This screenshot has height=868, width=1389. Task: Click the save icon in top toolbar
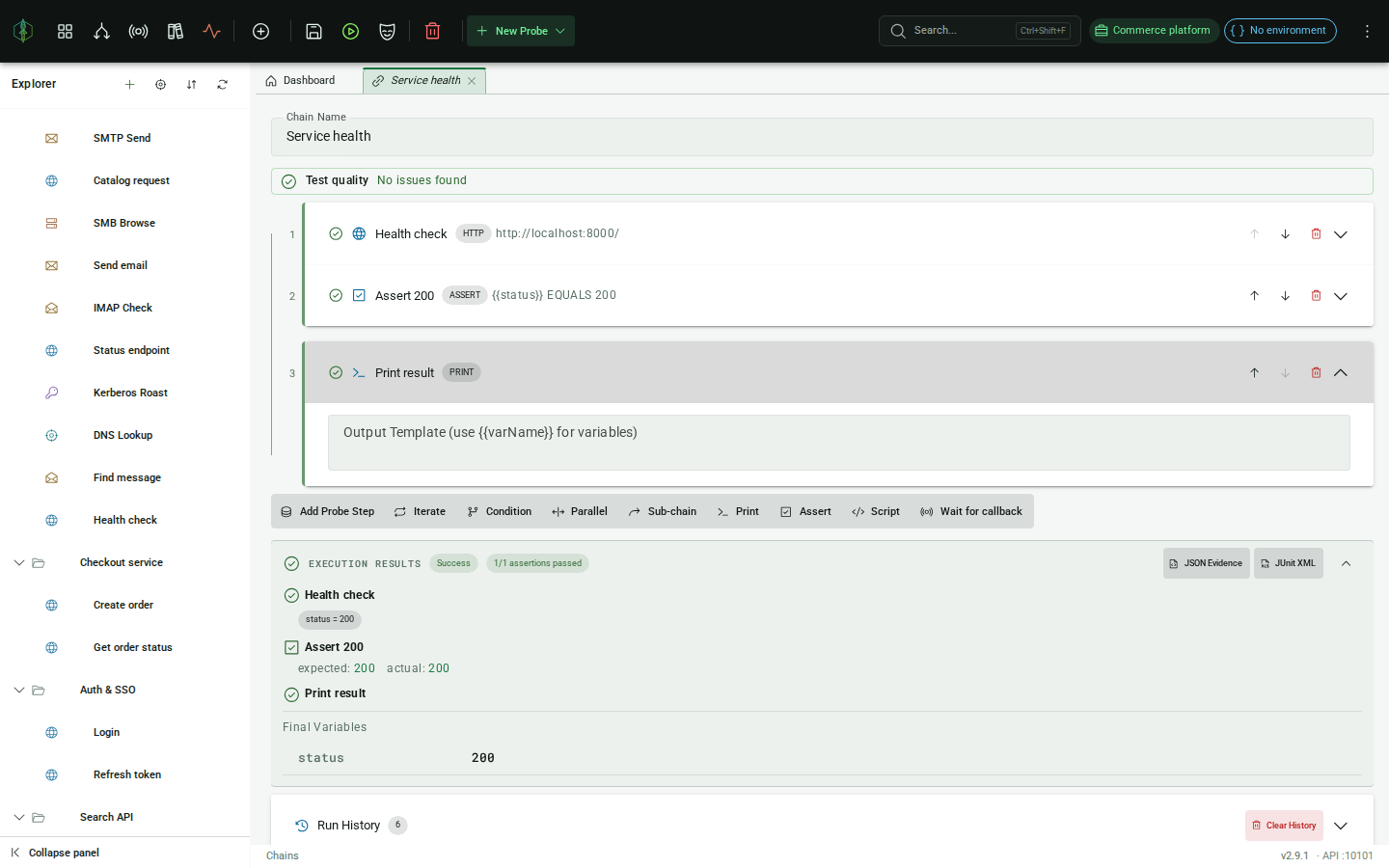point(313,31)
